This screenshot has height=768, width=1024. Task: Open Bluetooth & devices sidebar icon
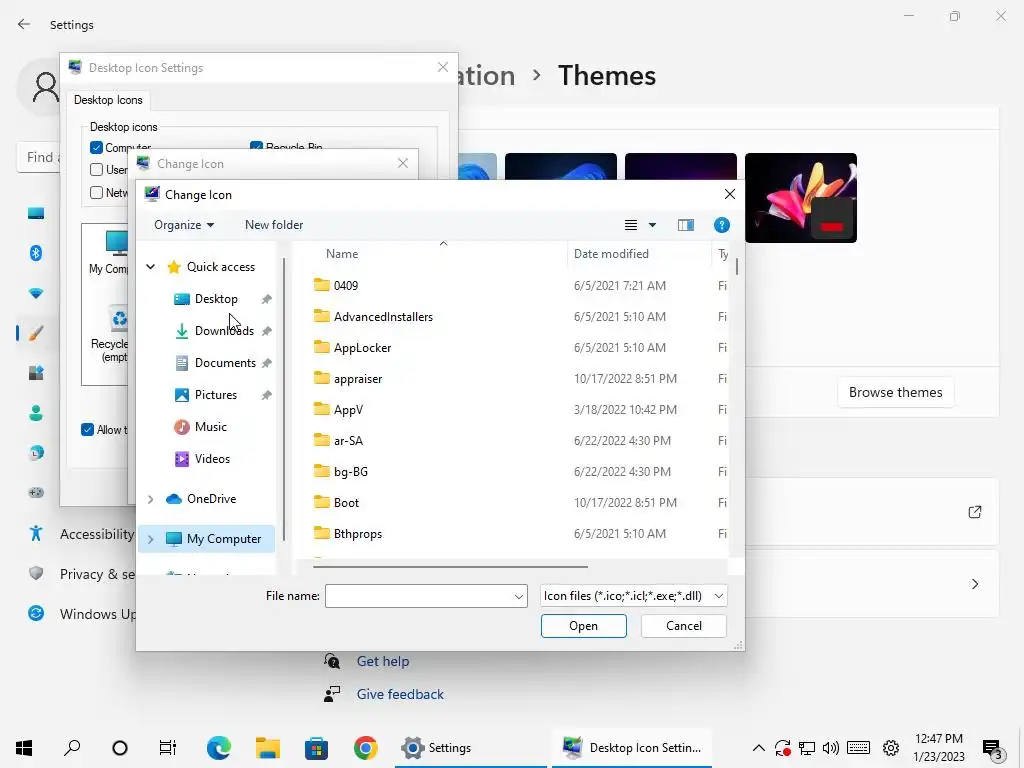(x=36, y=253)
